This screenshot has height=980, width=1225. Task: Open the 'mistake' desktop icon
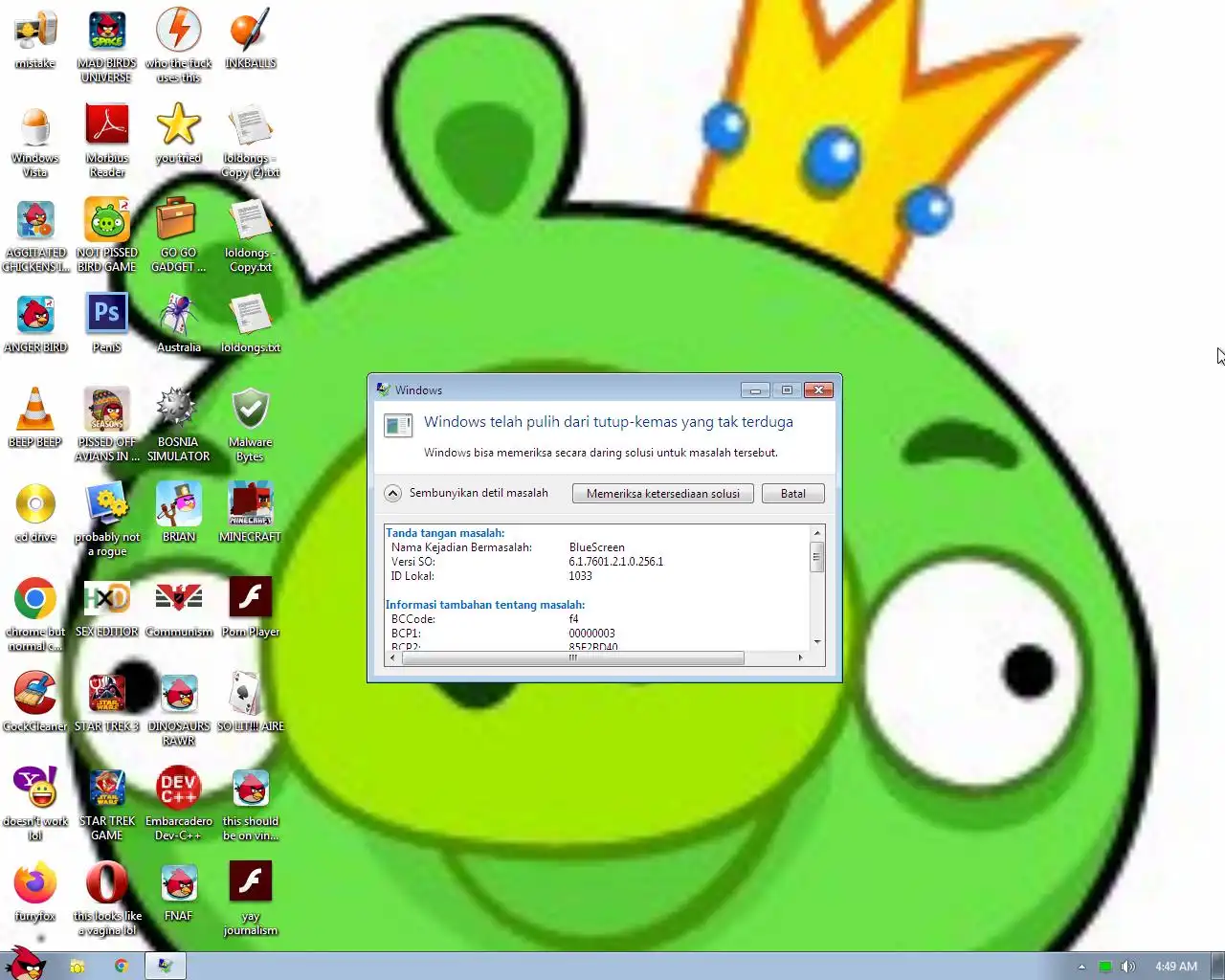click(35, 38)
